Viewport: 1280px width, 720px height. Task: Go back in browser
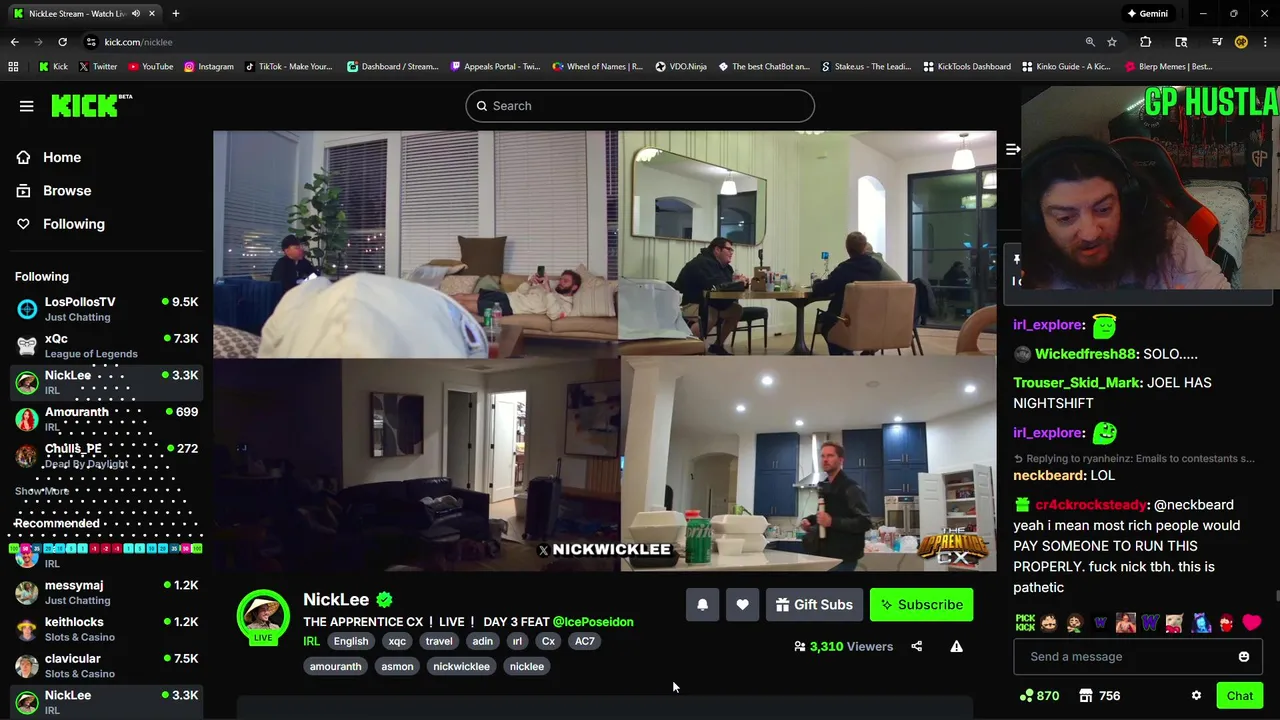coord(14,42)
